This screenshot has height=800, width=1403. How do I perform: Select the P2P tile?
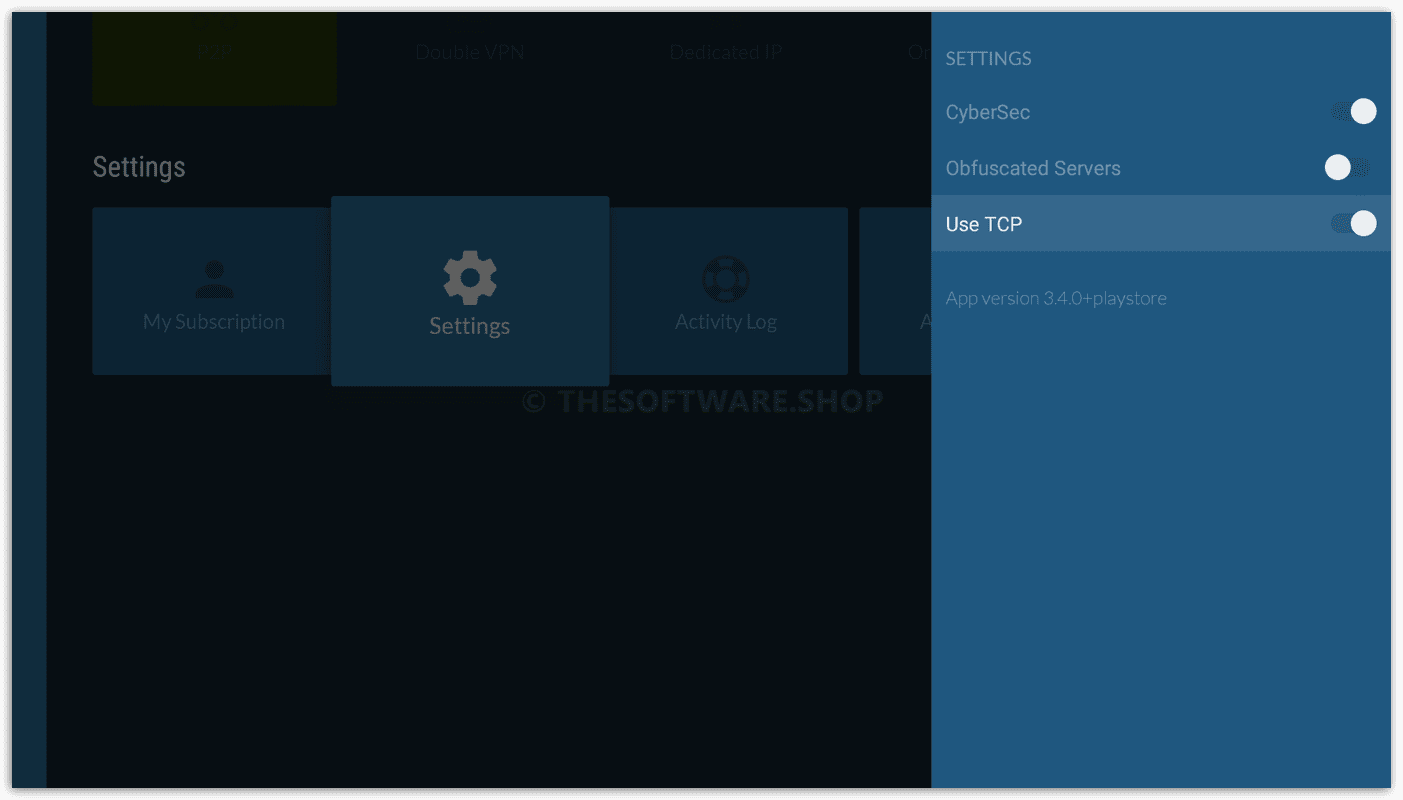pos(214,58)
